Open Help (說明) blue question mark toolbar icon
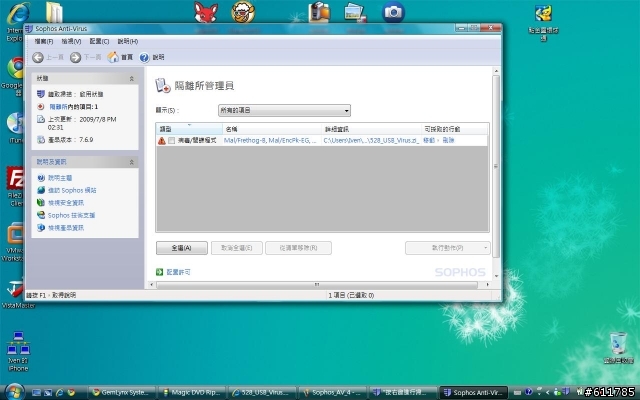The image size is (640, 400). 144,58
